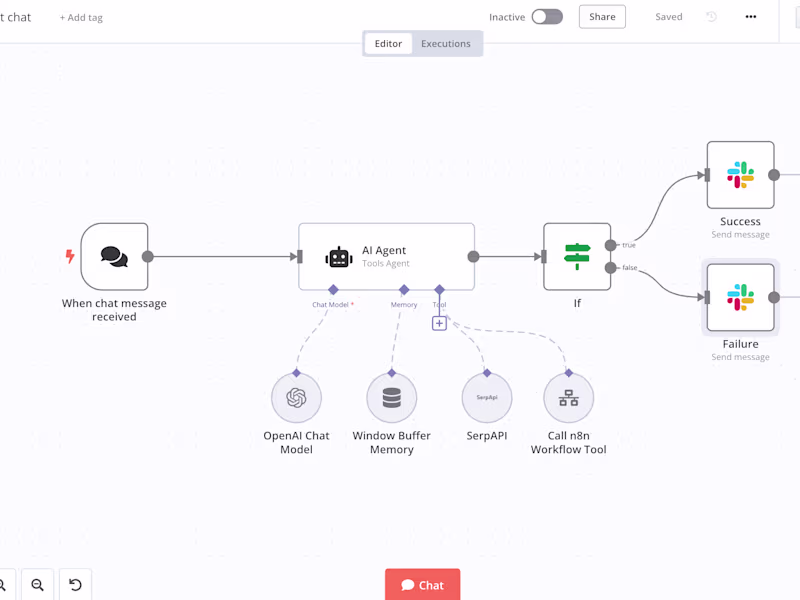Switch to the Executions tab
Viewport: 800px width, 600px height.
pyautogui.click(x=446, y=43)
